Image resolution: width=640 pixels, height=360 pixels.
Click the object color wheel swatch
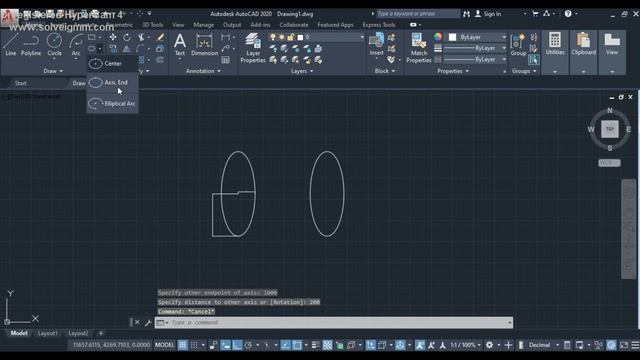(438, 37)
